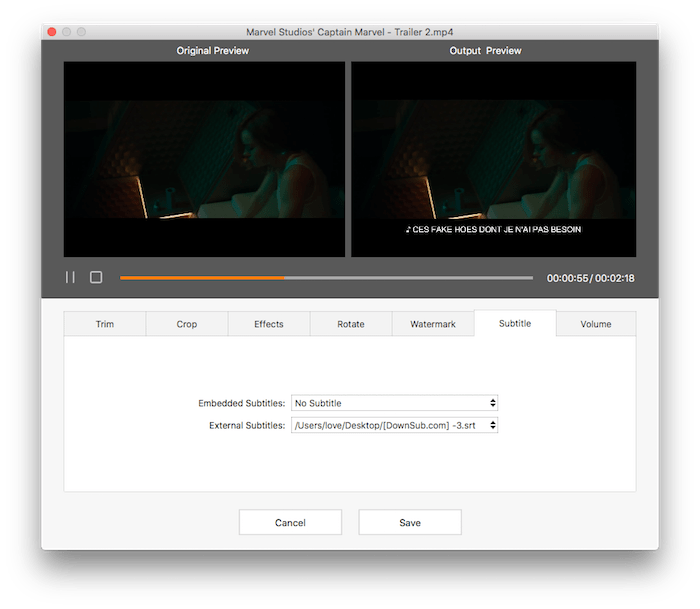
Task: Go to the Watermark tab
Action: tap(433, 324)
